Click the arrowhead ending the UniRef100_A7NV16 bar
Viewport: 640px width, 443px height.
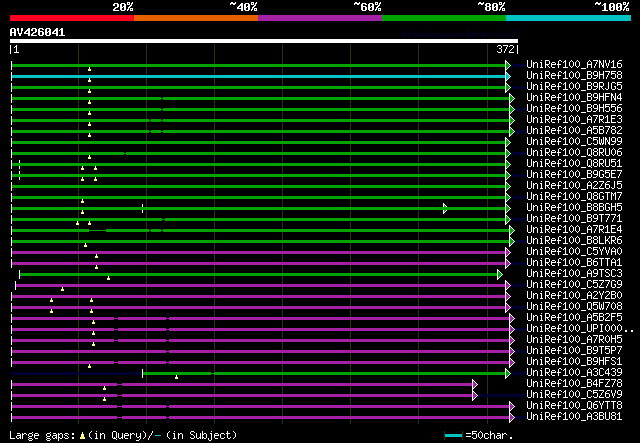[508, 65]
